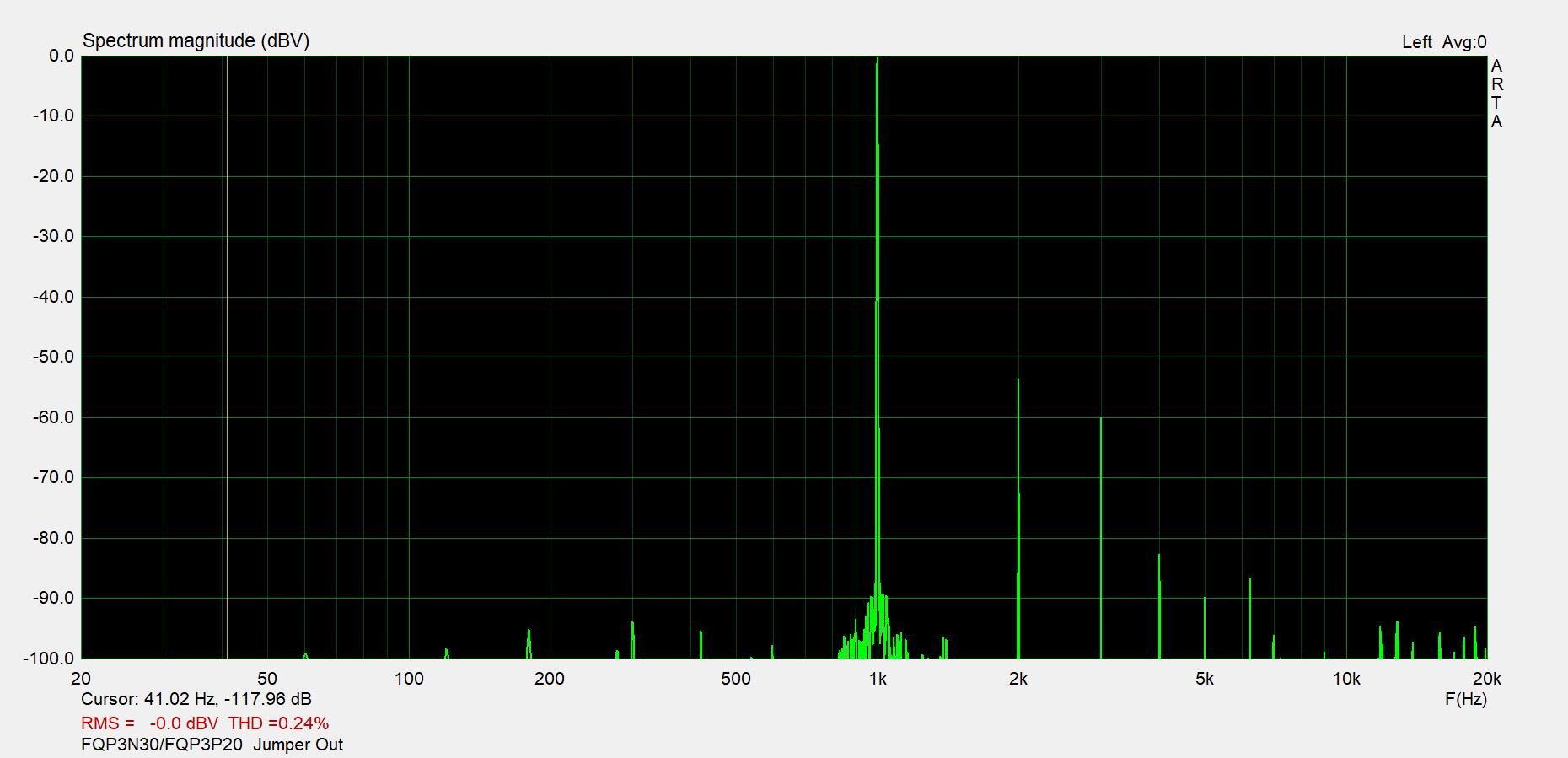Click the '-70.0' y-axis tick label
Screen dimensions: 1568x758
54,477
